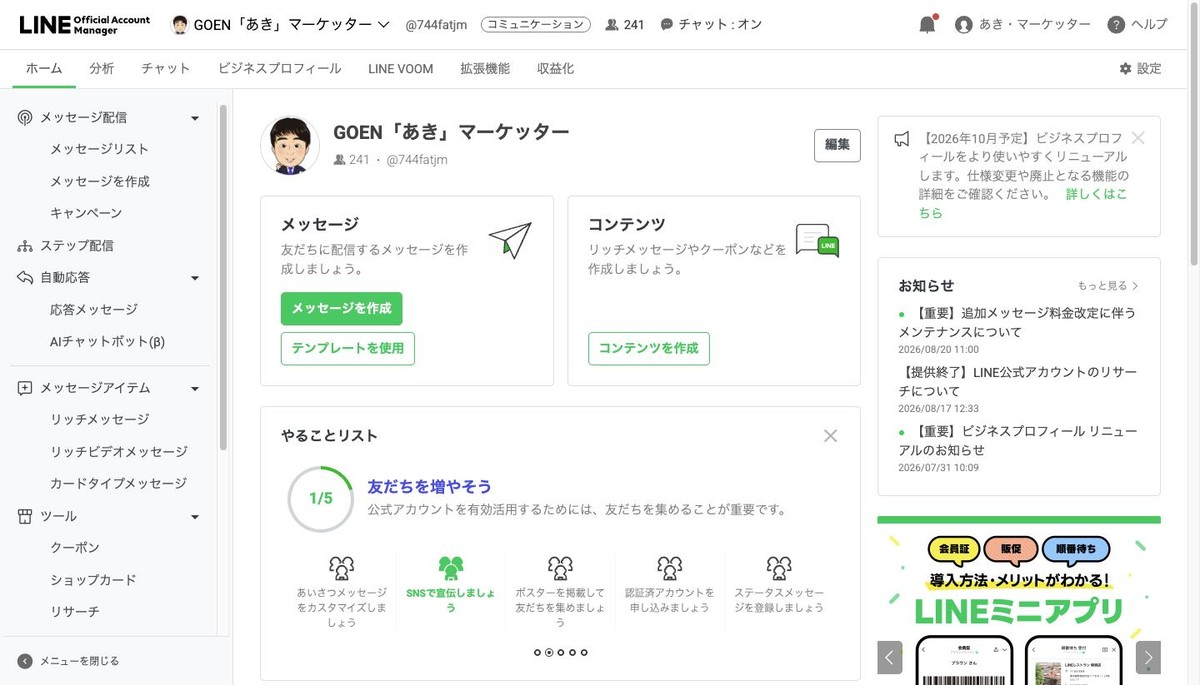Click the paper plane icon in メッセージ card
1200x685 pixels.
(510, 240)
